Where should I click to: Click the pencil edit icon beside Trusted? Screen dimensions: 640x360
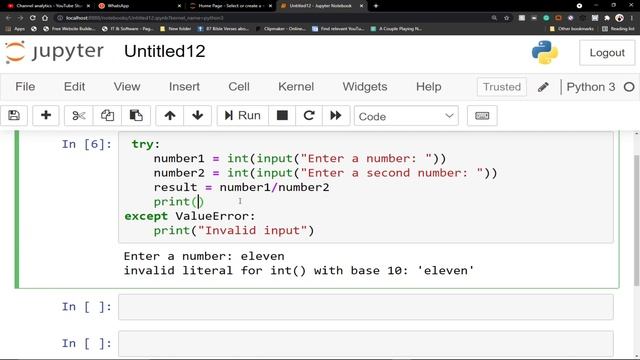pyautogui.click(x=543, y=87)
